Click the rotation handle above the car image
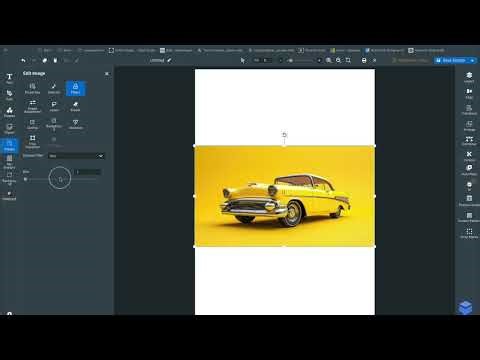The width and height of the screenshot is (480, 360). 284,135
